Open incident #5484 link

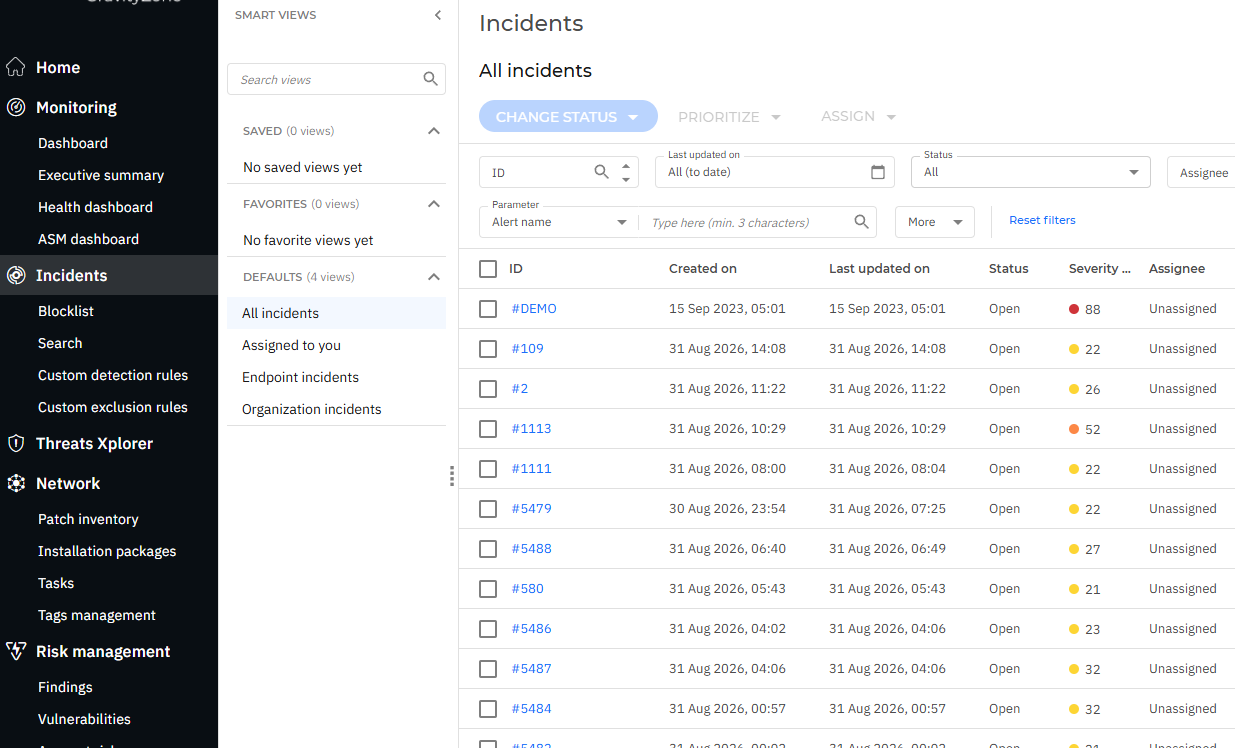531,709
